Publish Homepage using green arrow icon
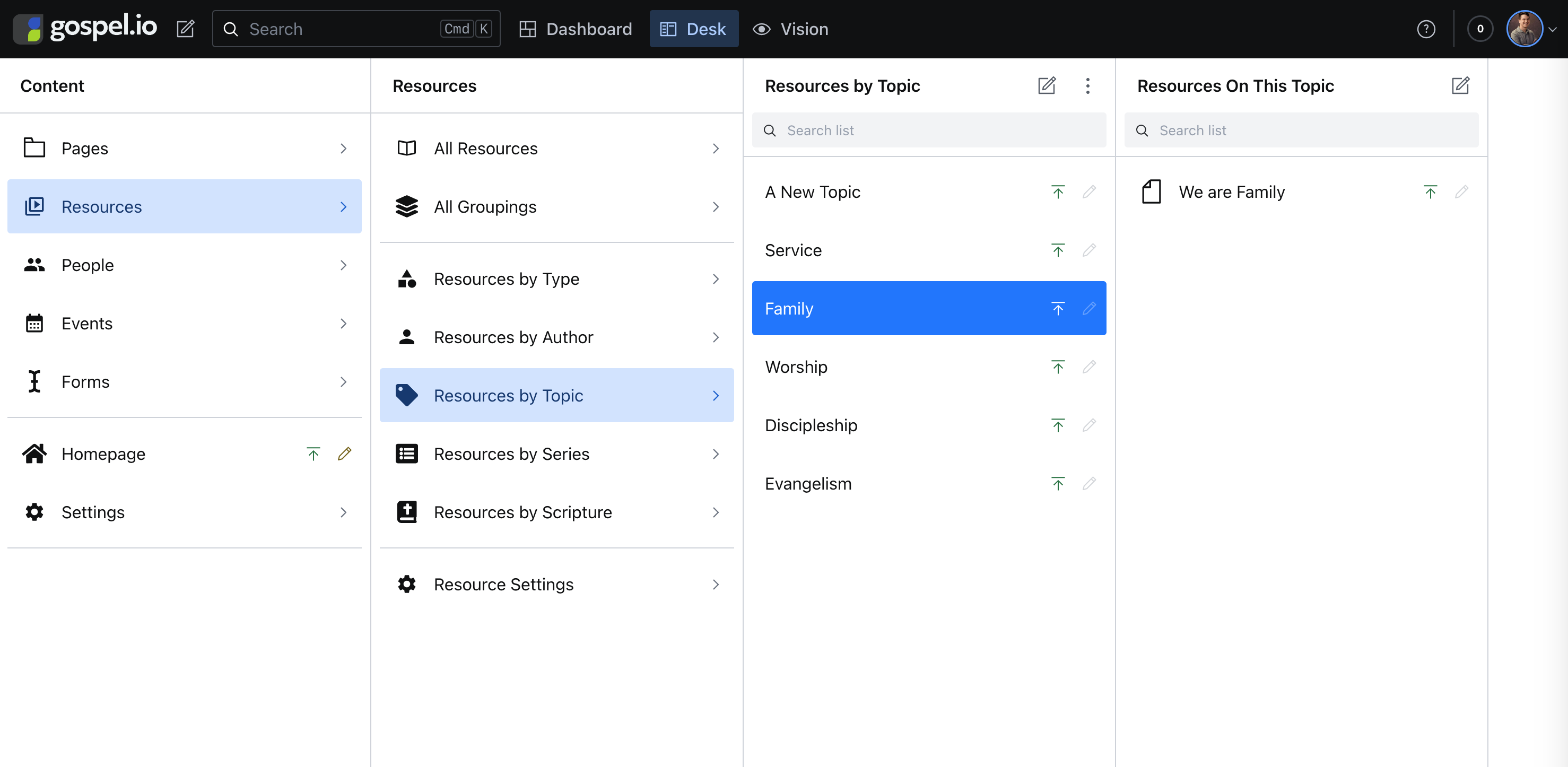Screen dimensions: 1568x767 pos(313,454)
